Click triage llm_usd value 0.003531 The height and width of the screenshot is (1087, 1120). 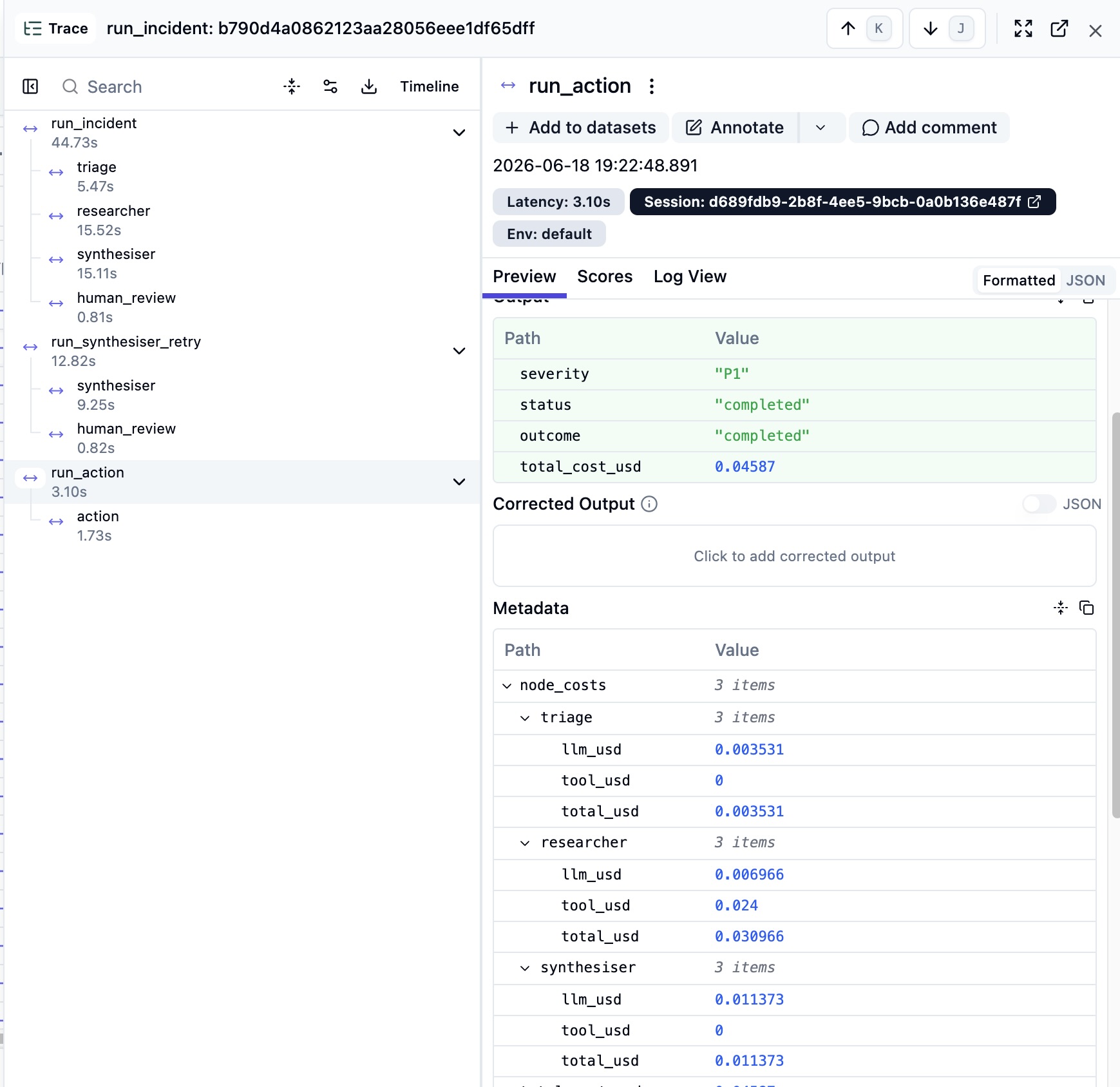click(x=749, y=749)
